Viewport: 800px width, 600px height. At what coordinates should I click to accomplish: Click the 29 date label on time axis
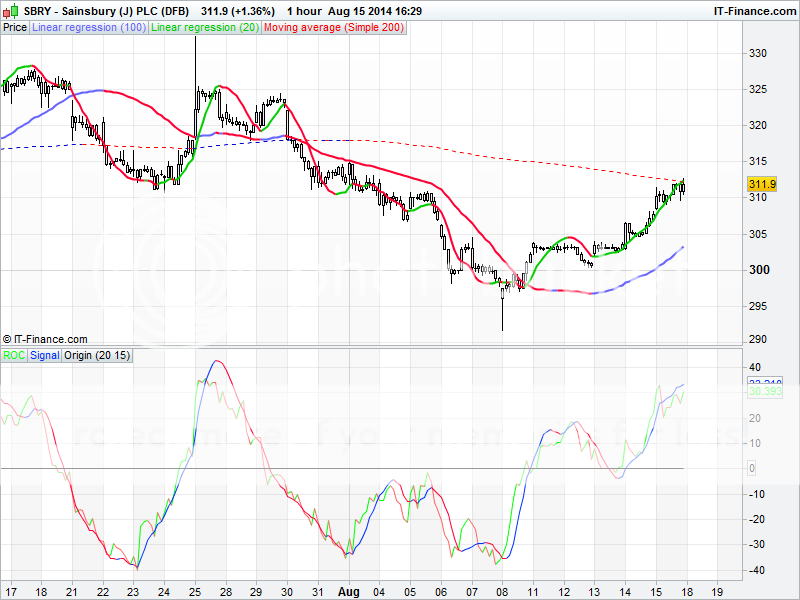point(256,592)
